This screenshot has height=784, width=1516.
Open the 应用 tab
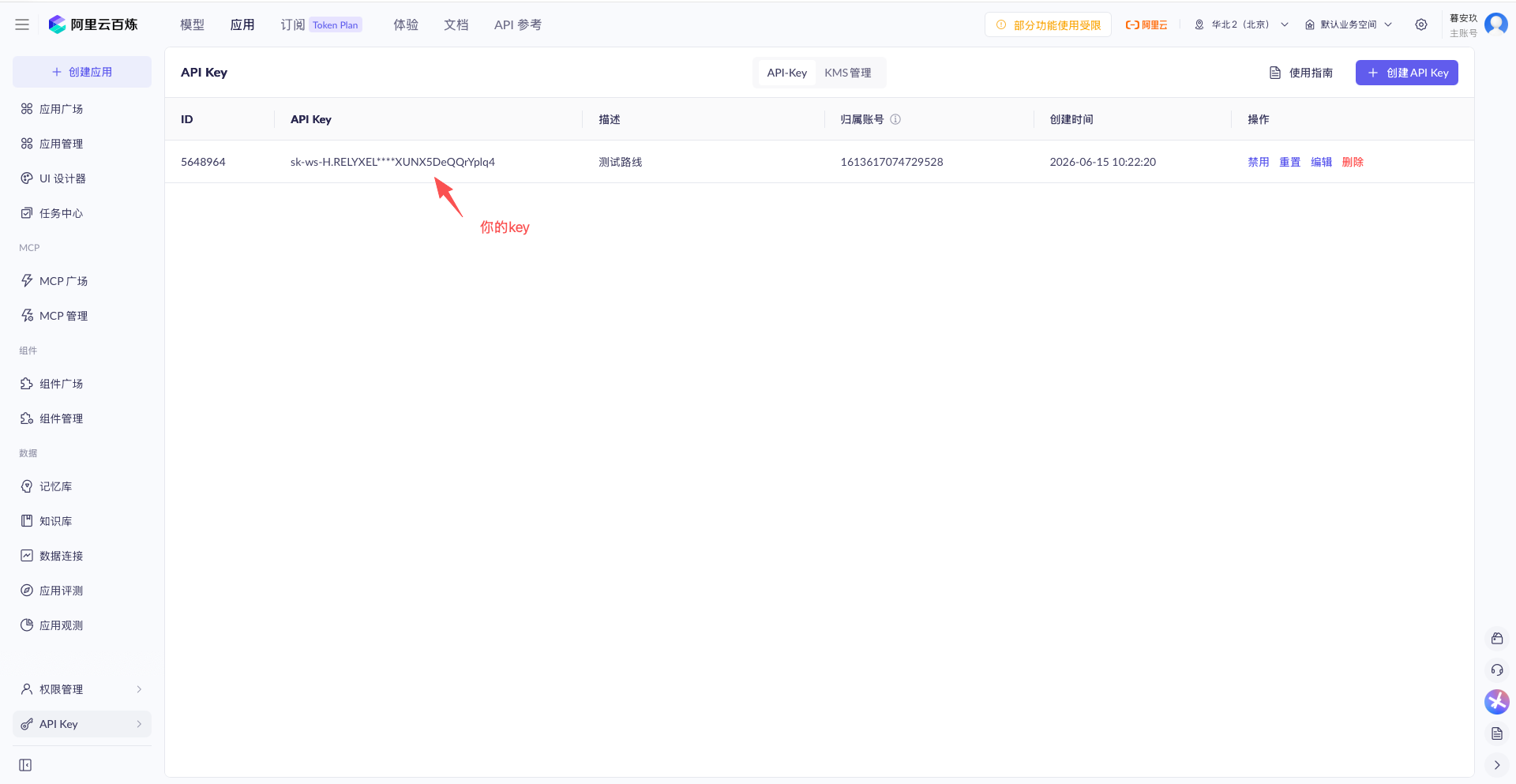242,24
